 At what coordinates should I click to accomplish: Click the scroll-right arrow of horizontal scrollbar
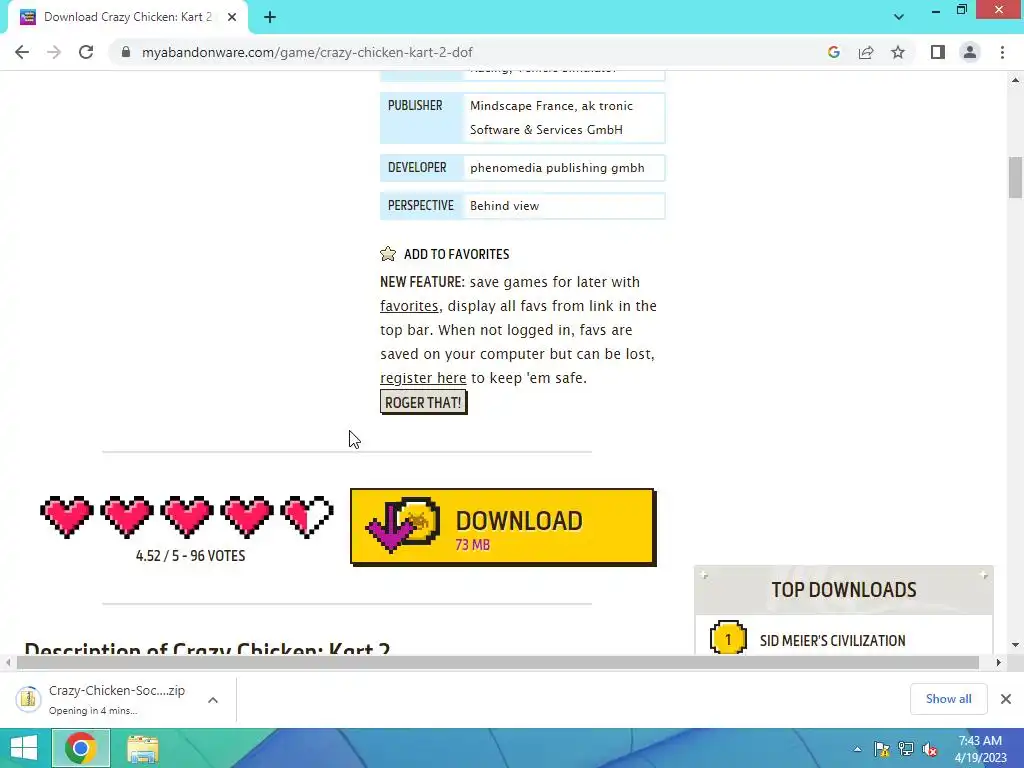[998, 662]
